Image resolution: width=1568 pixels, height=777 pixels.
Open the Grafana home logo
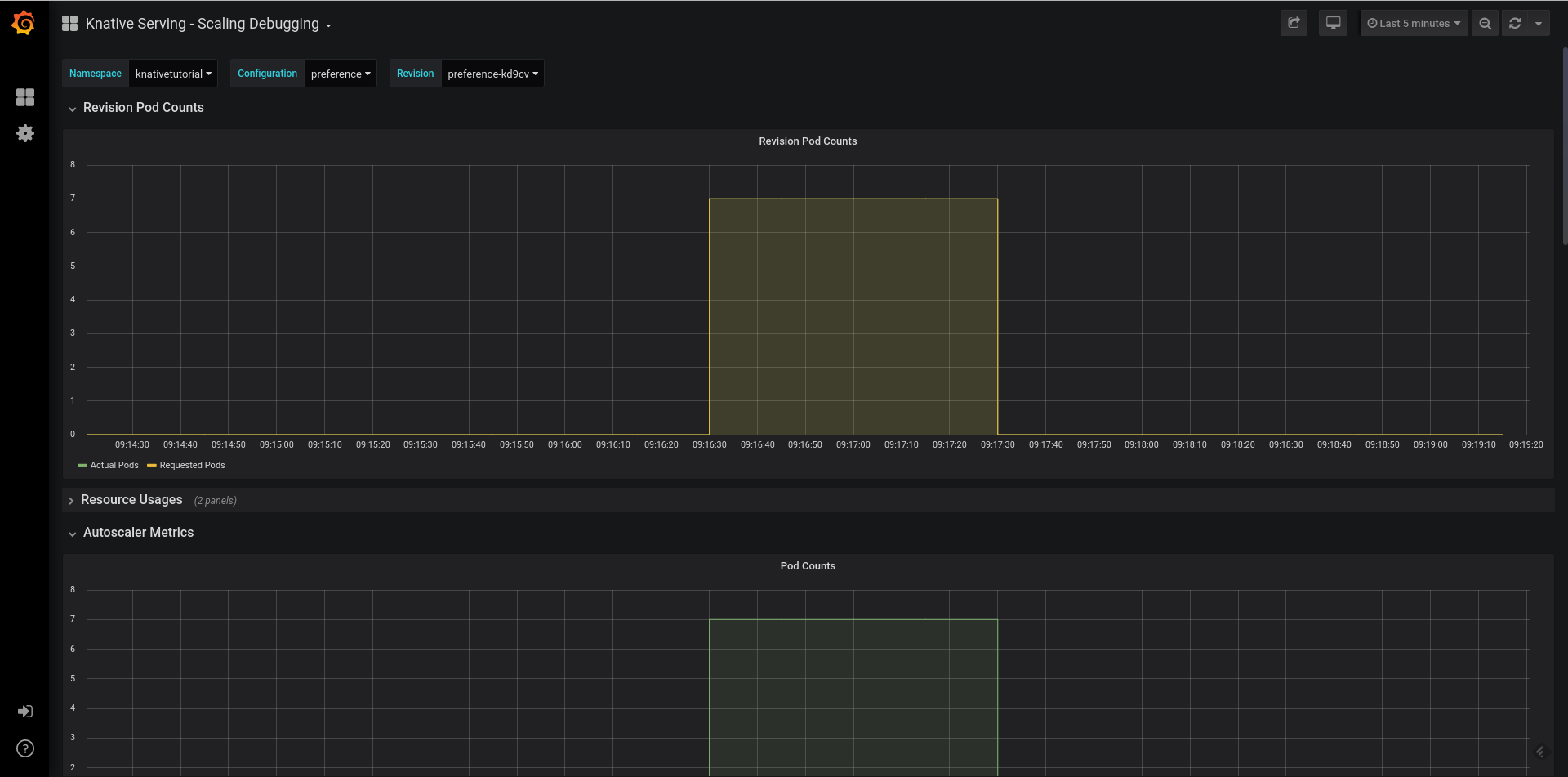click(x=24, y=23)
